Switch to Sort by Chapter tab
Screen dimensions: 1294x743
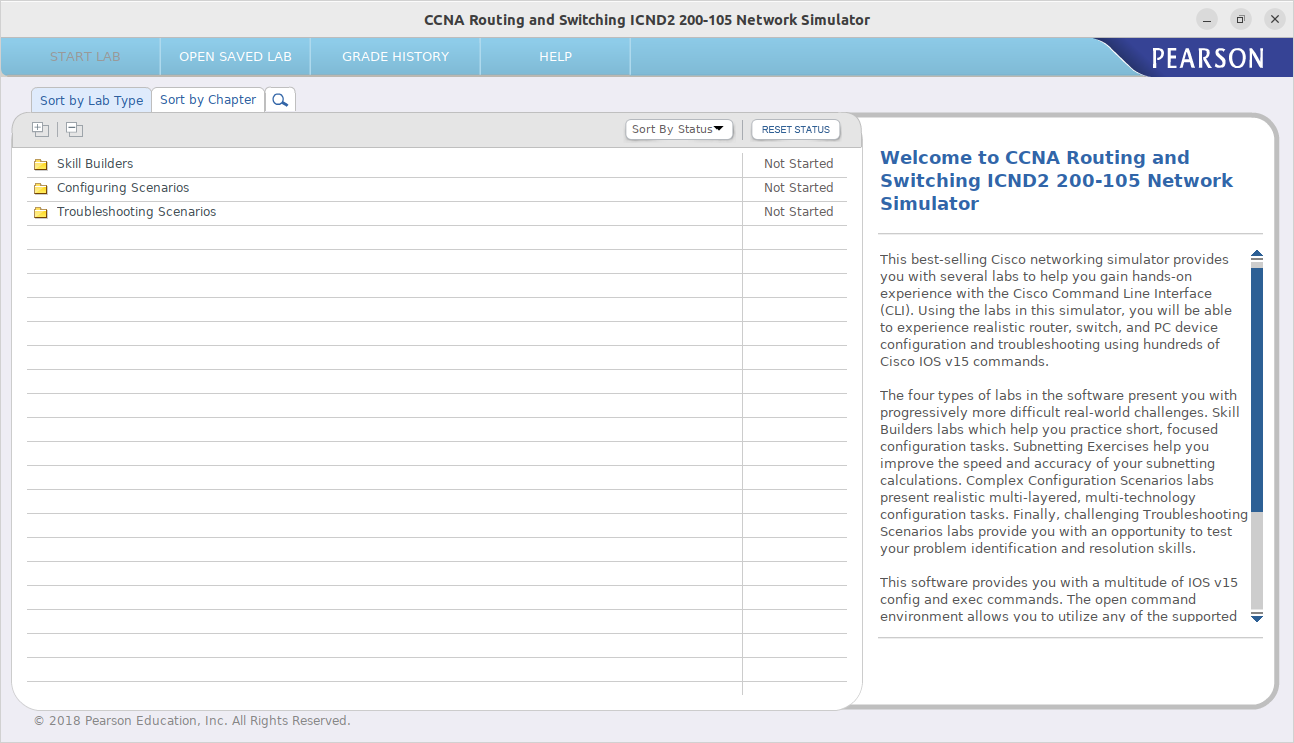click(x=208, y=100)
